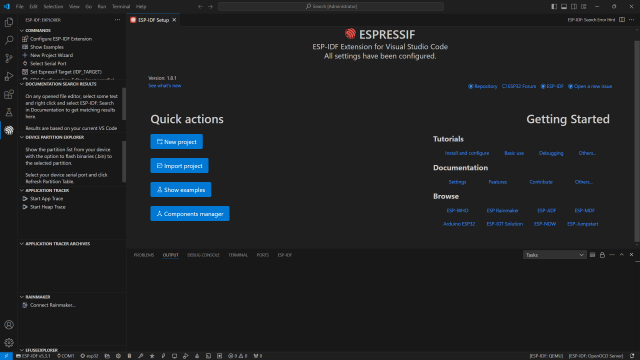Open the Tasks output channel dropdown
This screenshot has width=640, height=360.
555,255
